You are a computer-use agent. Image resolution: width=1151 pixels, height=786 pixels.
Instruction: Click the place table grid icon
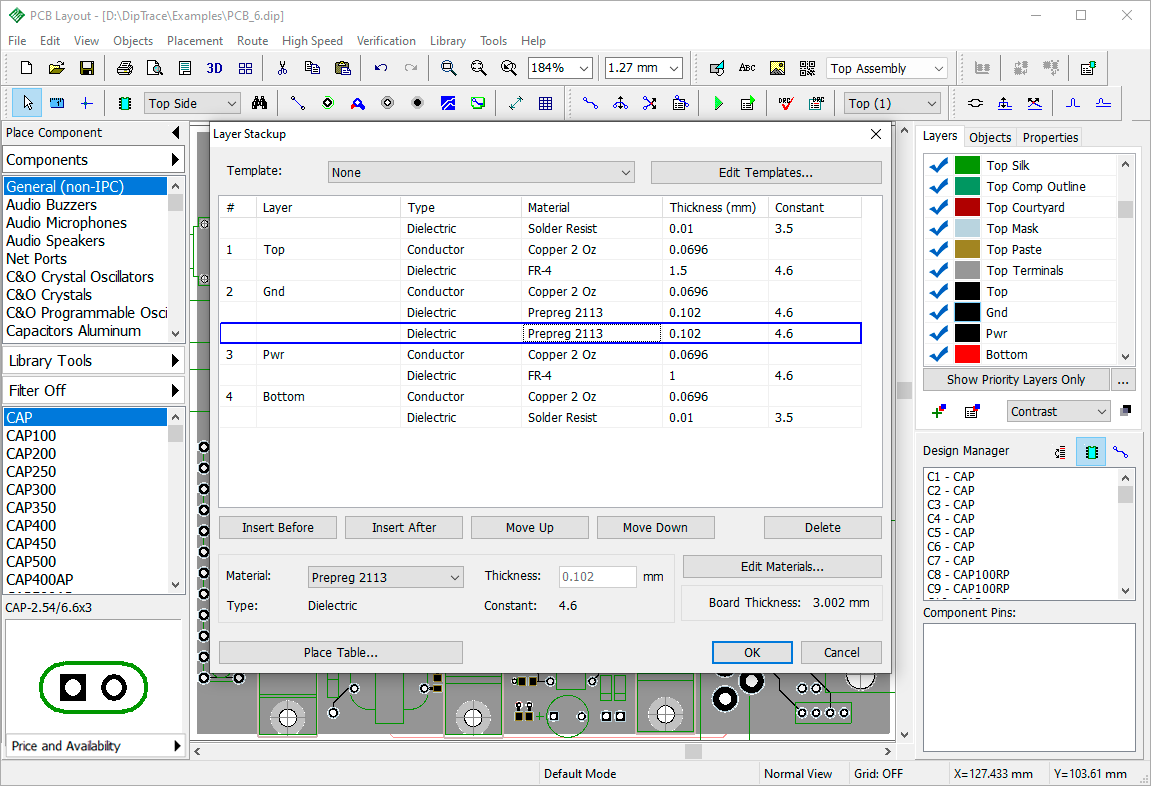tap(545, 103)
